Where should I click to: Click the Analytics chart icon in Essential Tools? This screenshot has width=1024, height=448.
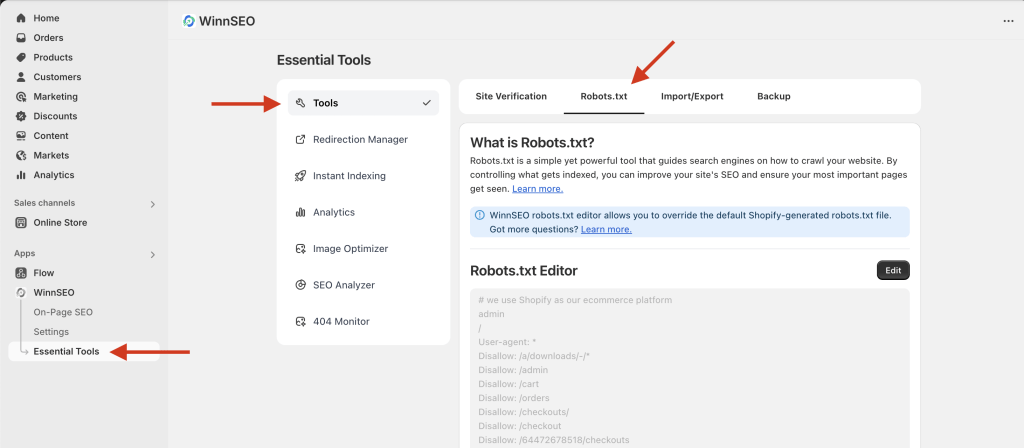click(300, 212)
